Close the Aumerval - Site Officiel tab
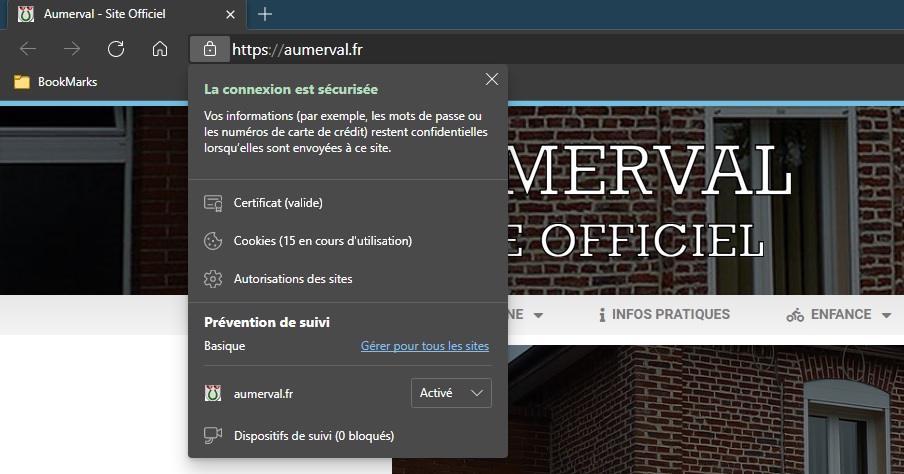The image size is (904, 474). pyautogui.click(x=231, y=15)
